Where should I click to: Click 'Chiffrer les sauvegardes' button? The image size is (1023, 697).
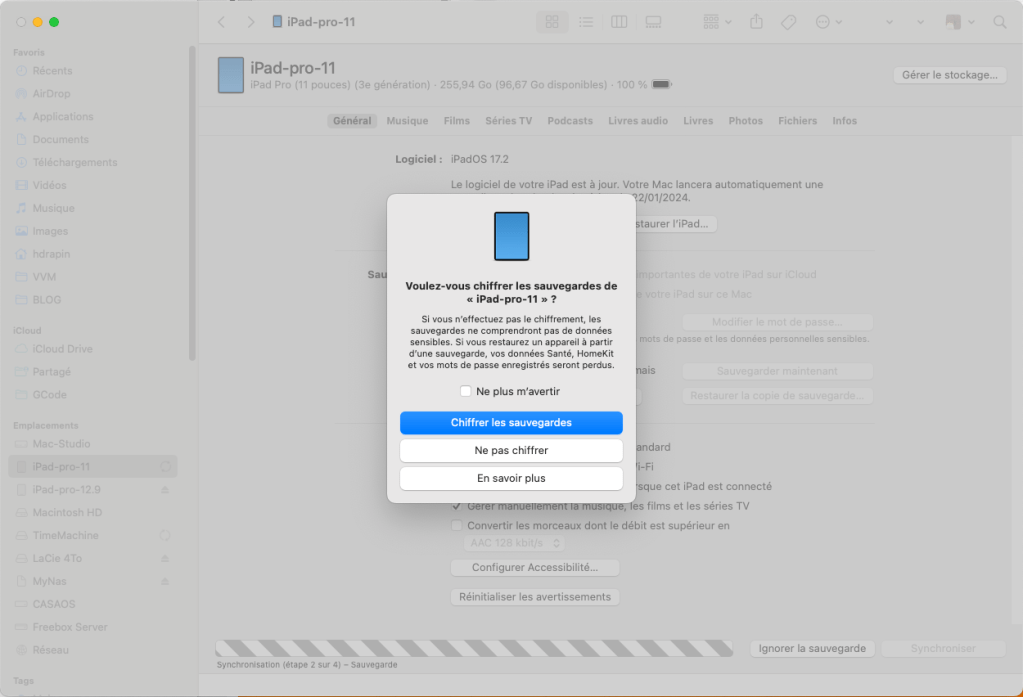pos(511,423)
